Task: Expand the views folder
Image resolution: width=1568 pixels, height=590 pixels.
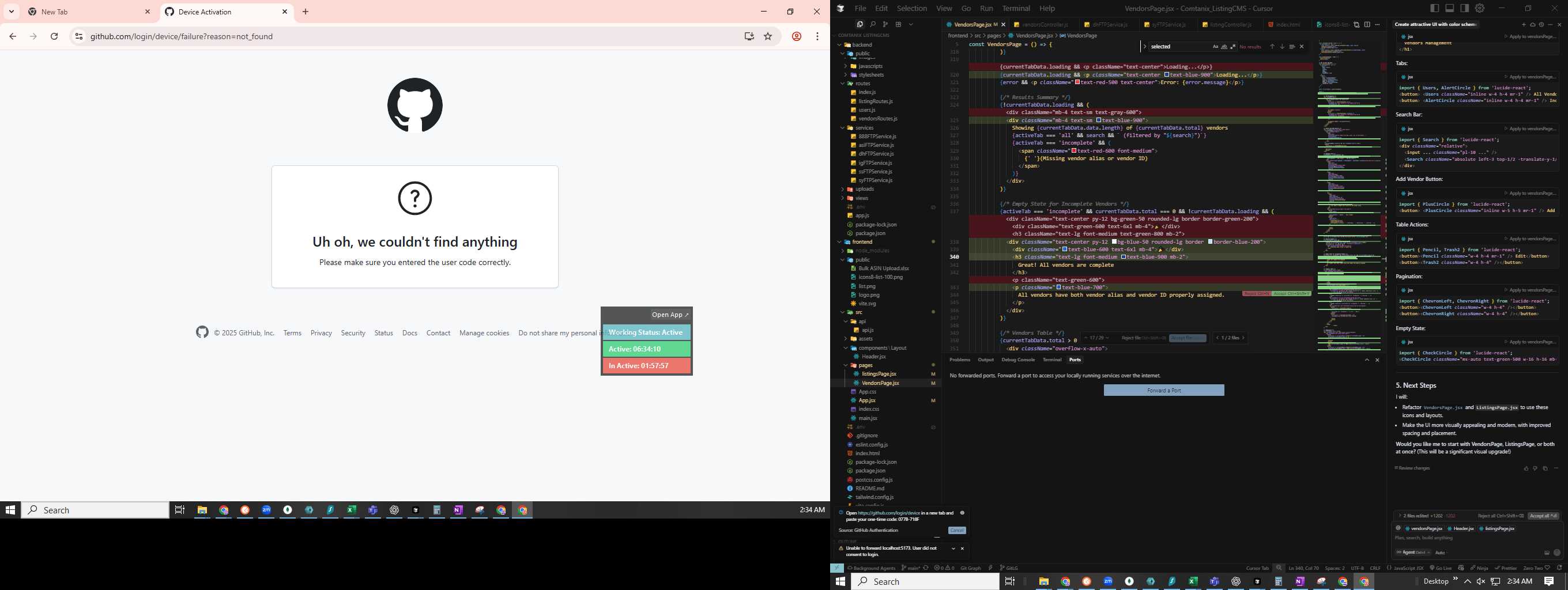Action: tap(843, 198)
